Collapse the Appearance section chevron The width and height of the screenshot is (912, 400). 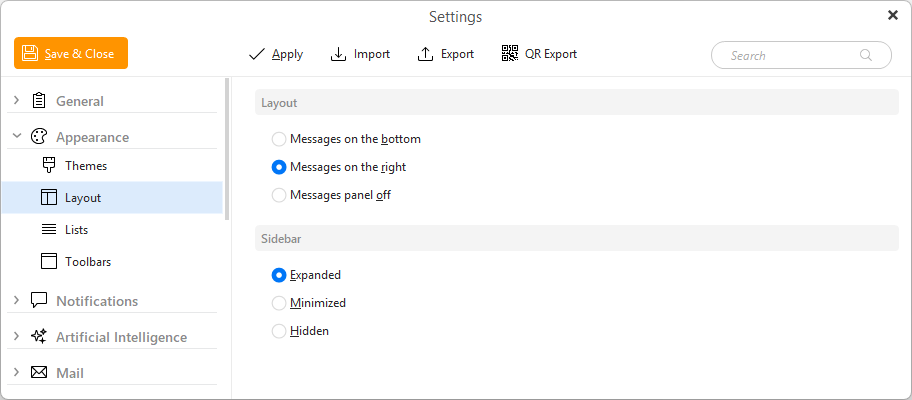pos(16,137)
